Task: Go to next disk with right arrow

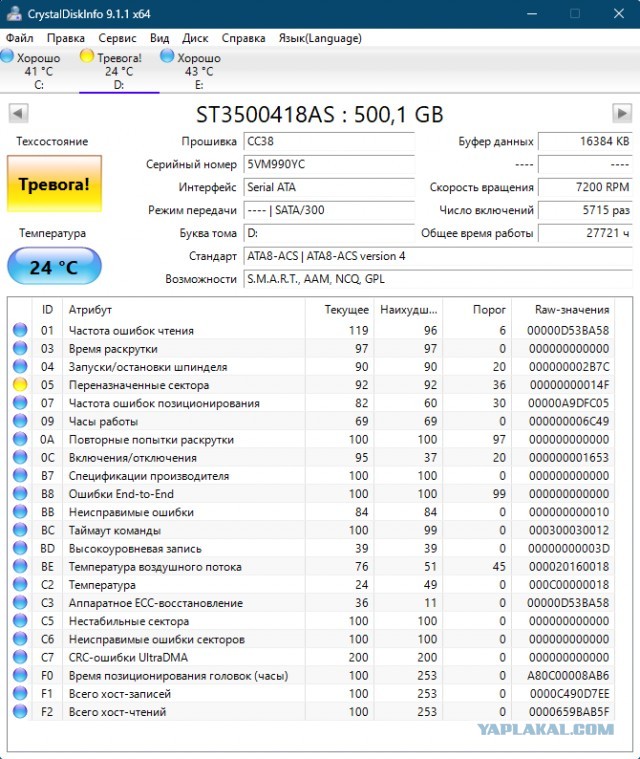Action: click(x=622, y=114)
